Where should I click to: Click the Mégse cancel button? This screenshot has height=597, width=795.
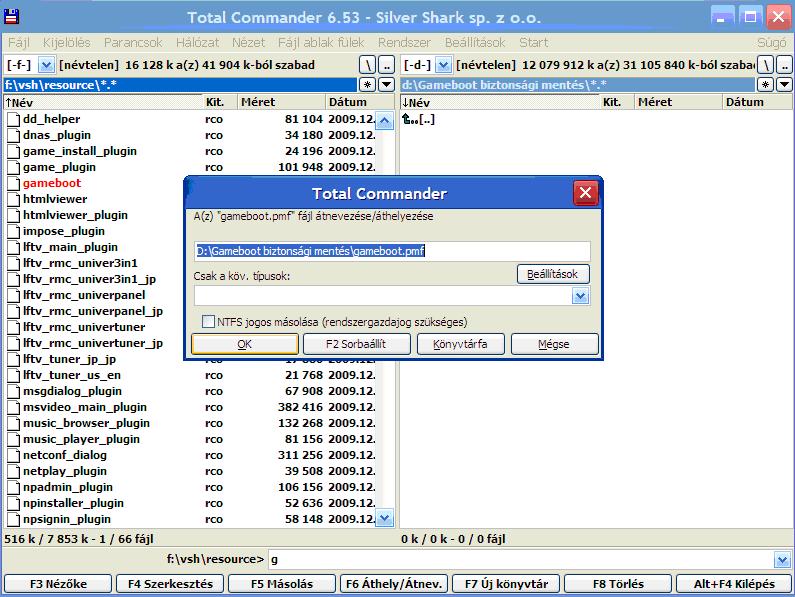point(554,344)
